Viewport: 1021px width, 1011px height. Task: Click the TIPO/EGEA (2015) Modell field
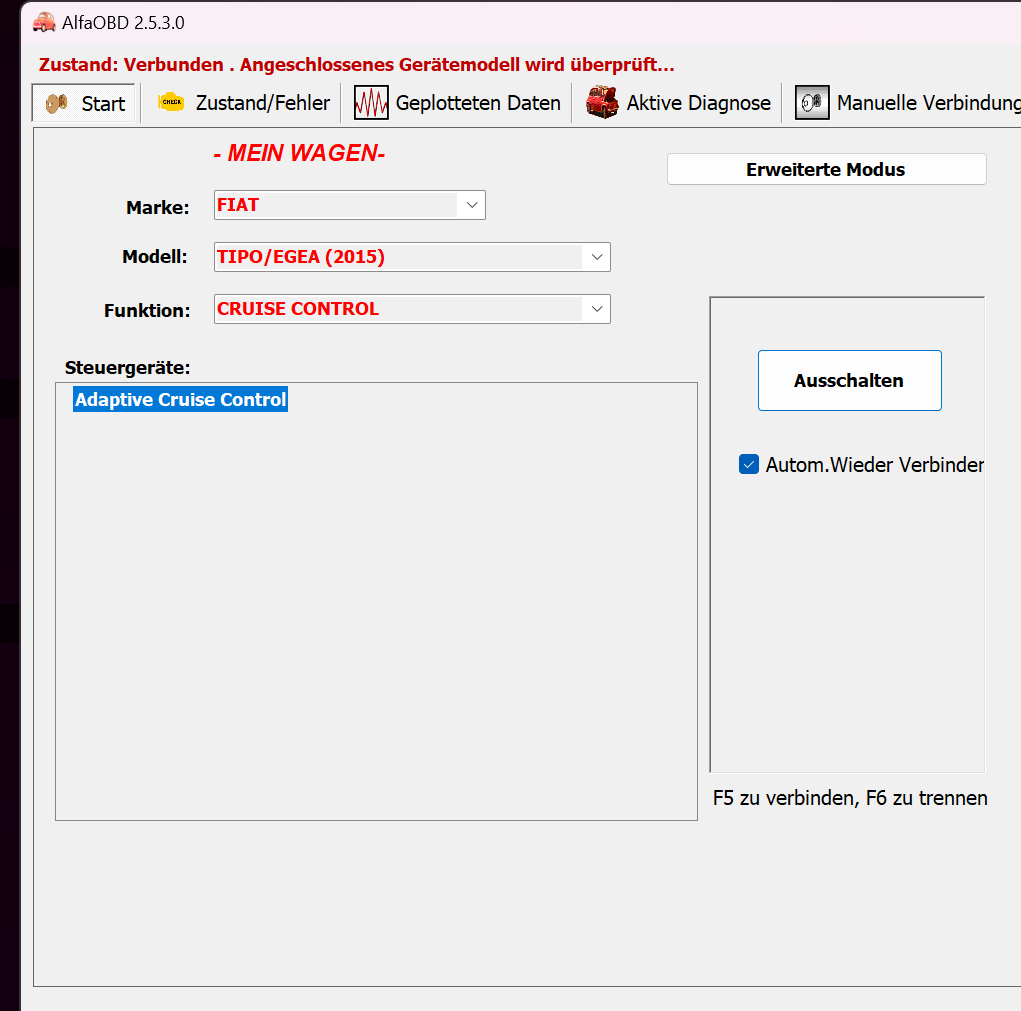(x=301, y=257)
